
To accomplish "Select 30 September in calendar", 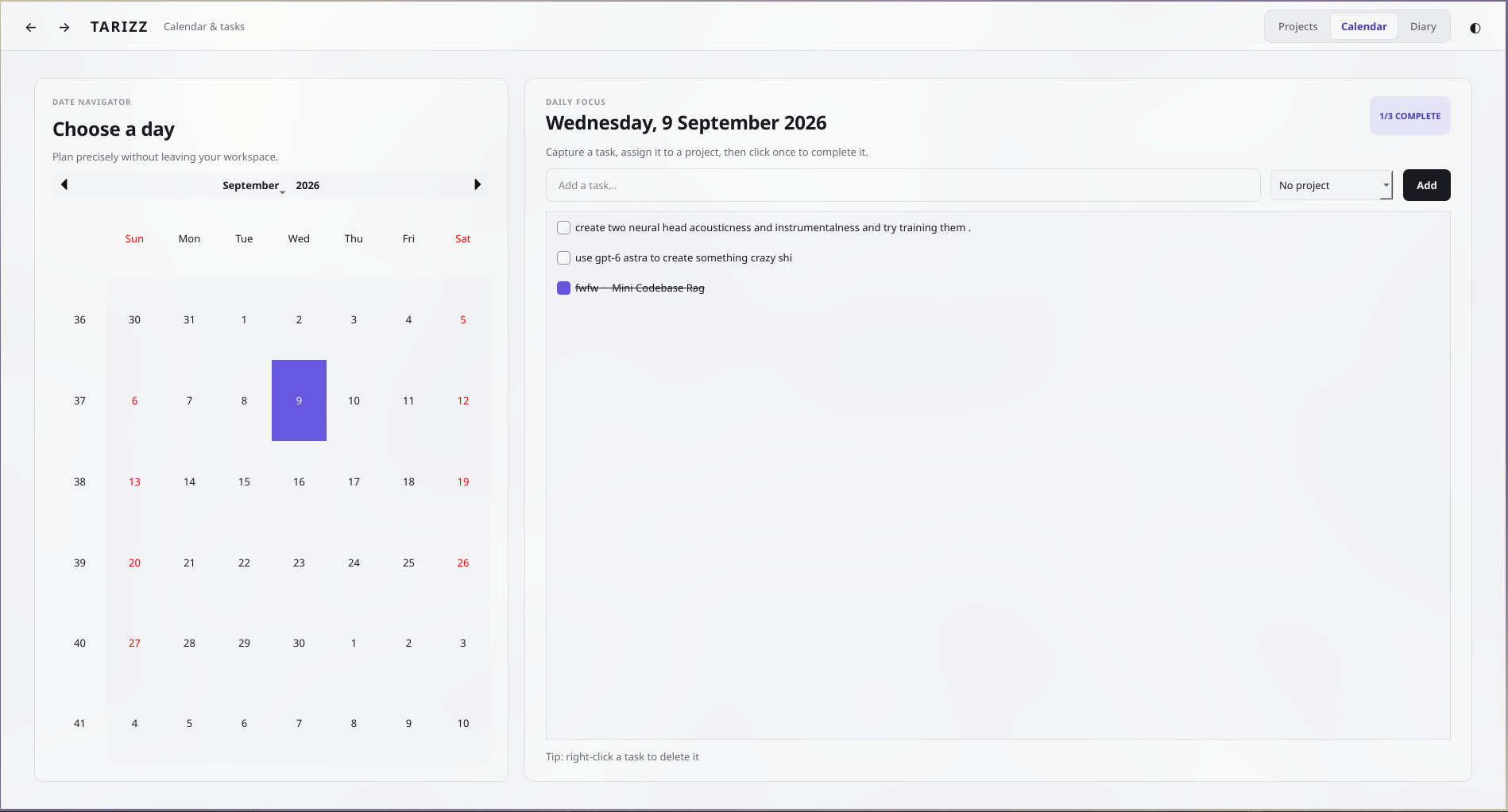I will tap(299, 643).
